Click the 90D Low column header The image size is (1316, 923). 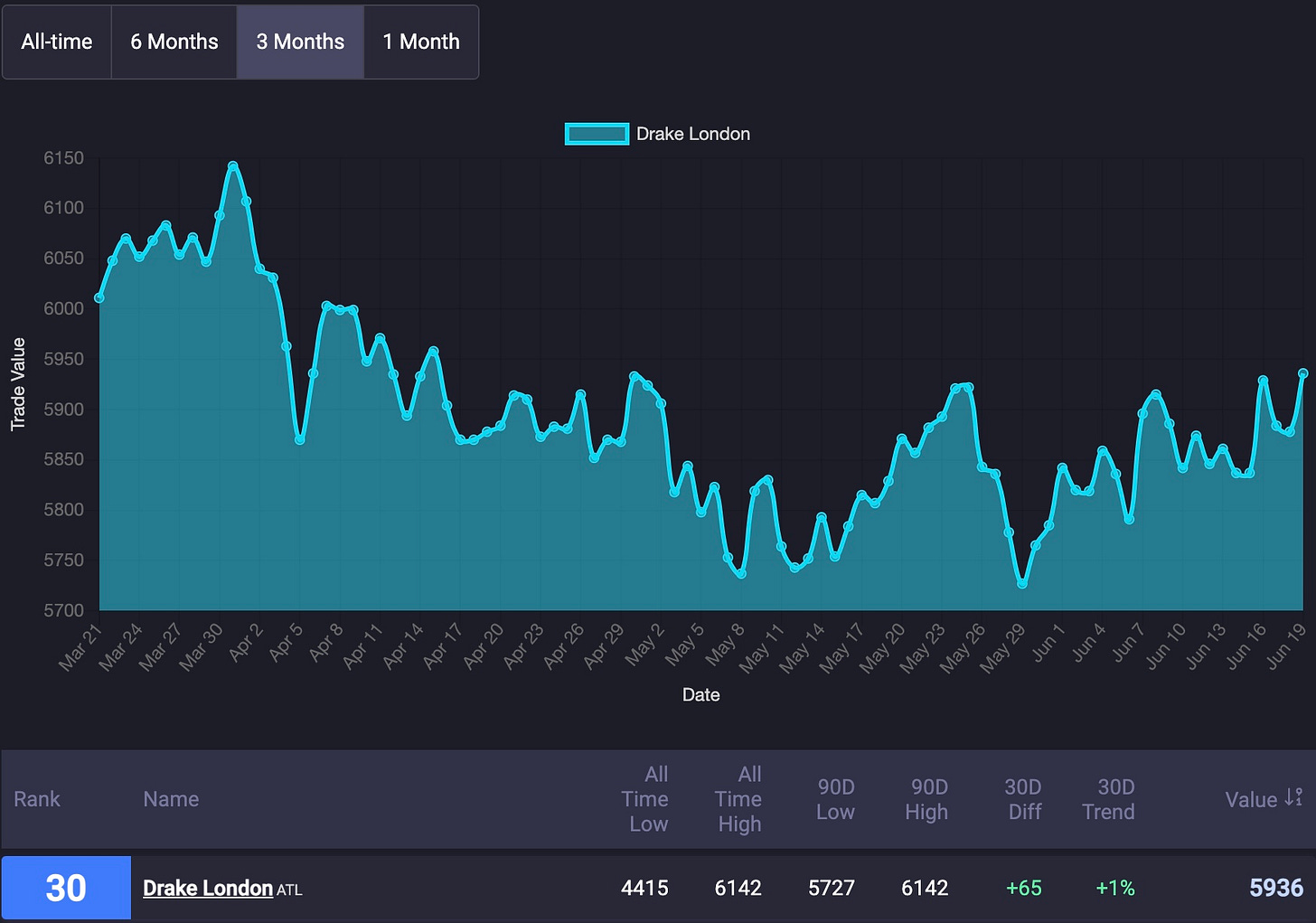(x=836, y=799)
